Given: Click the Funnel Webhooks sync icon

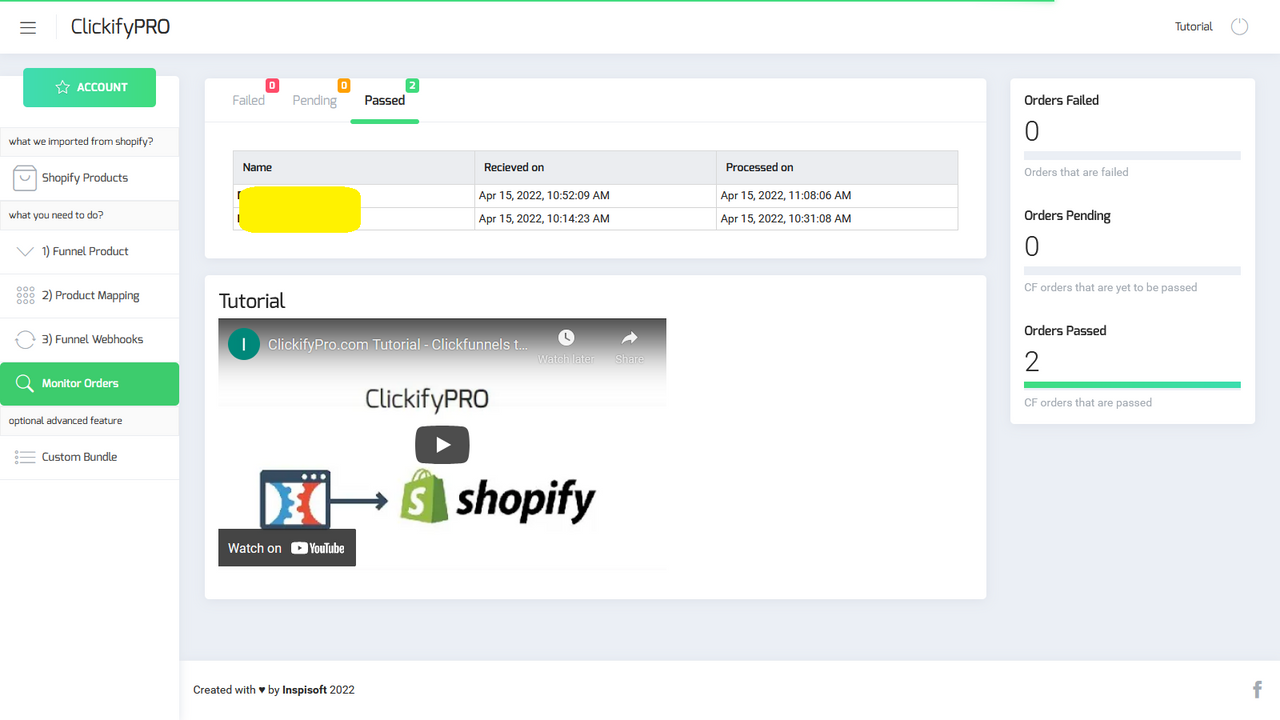Looking at the screenshot, I should 26,340.
